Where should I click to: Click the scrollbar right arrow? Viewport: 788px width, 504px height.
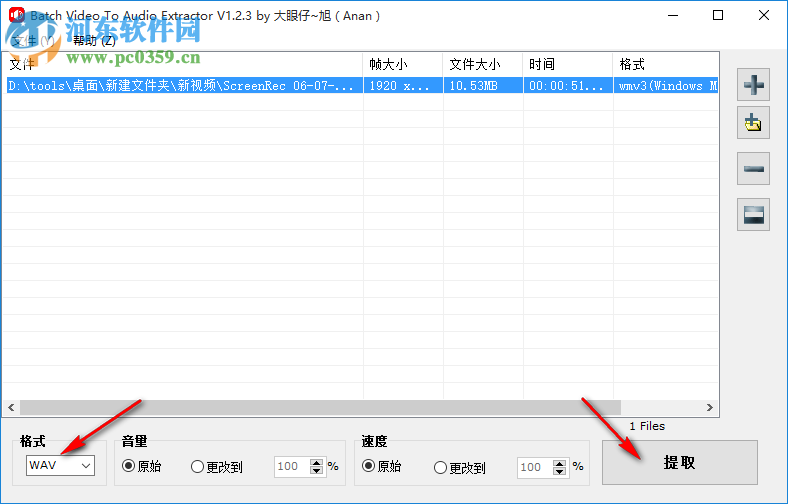(710, 408)
